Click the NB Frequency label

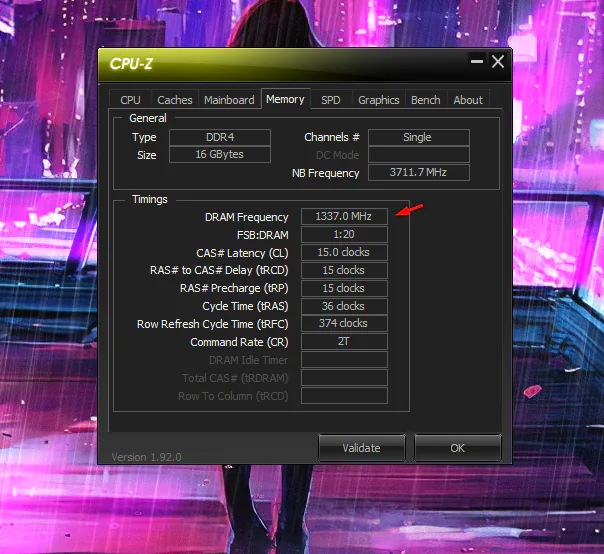[x=325, y=173]
